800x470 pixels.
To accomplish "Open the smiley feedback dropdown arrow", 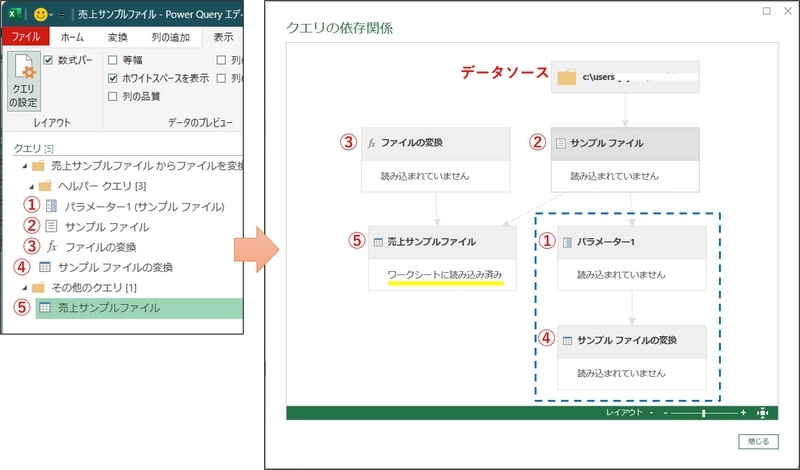I will [51, 15].
